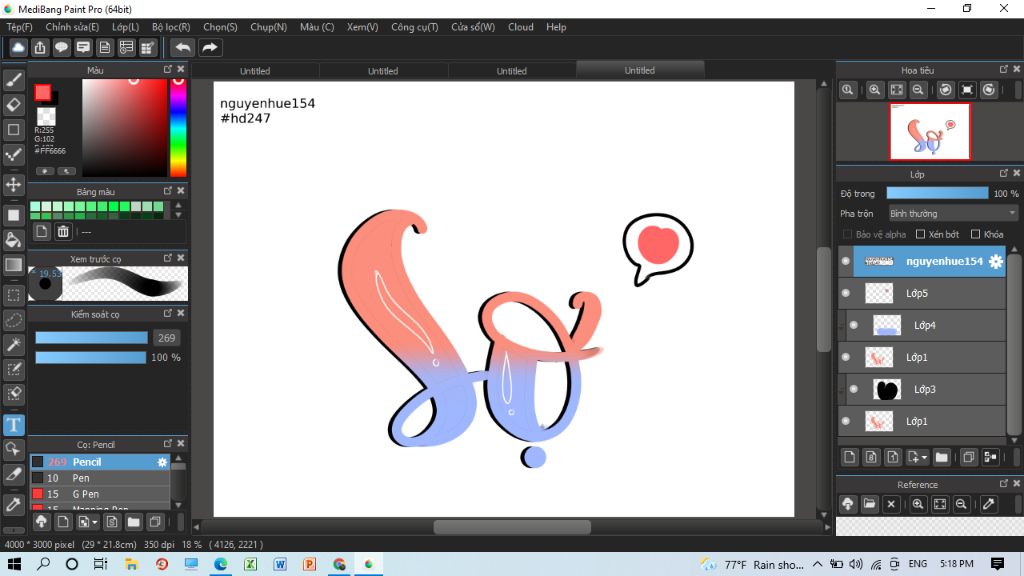Select the Pen brush with size 10
The image size is (1024, 576).
pyautogui.click(x=100, y=478)
